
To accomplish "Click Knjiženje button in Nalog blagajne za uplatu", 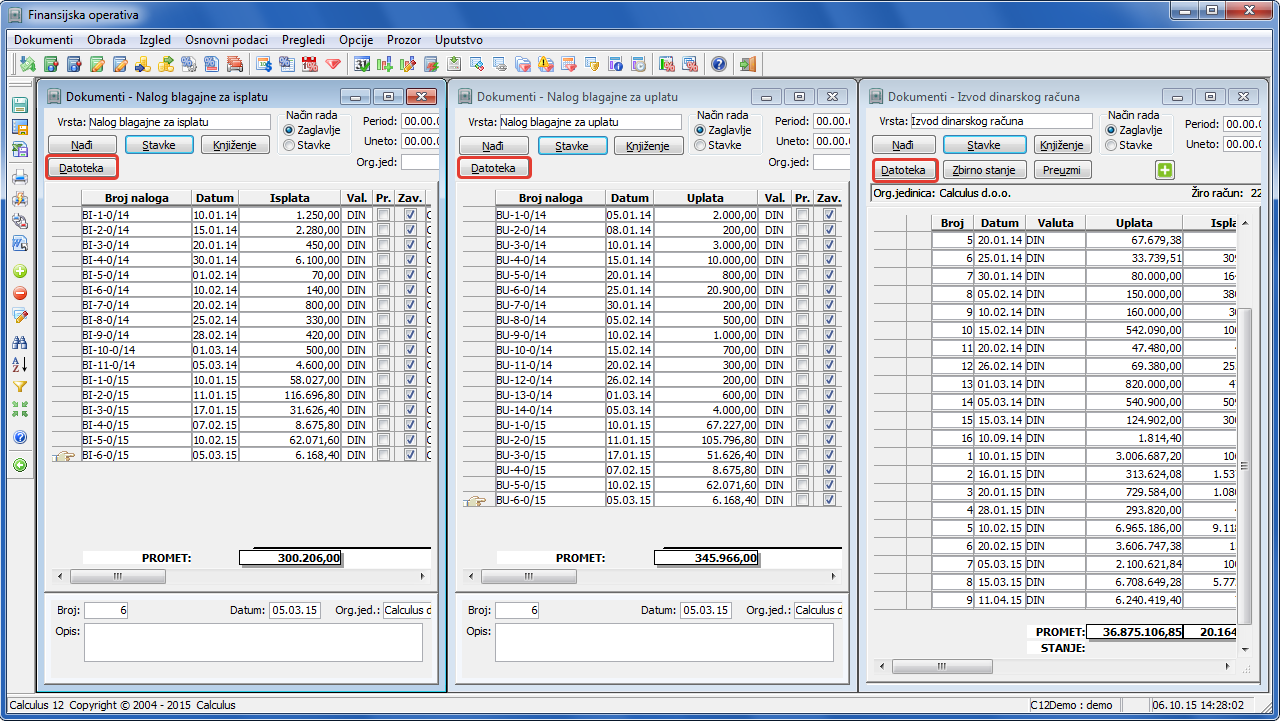I will [x=647, y=145].
